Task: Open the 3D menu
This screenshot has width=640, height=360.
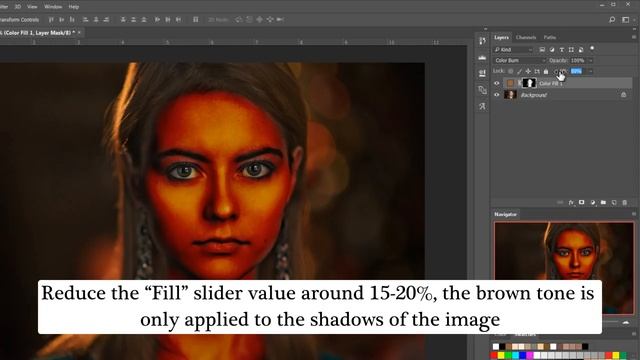Action: (x=18, y=7)
